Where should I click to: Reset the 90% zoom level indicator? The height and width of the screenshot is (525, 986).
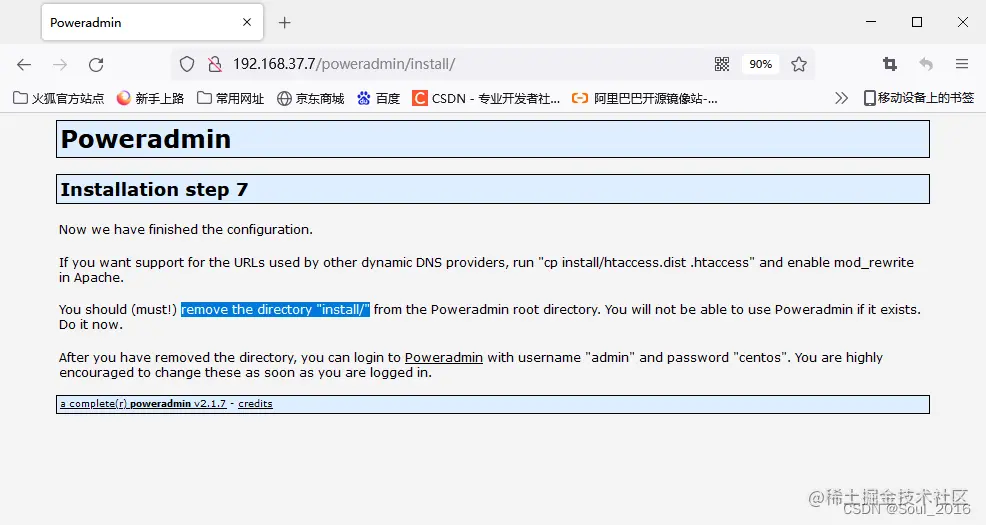click(760, 64)
